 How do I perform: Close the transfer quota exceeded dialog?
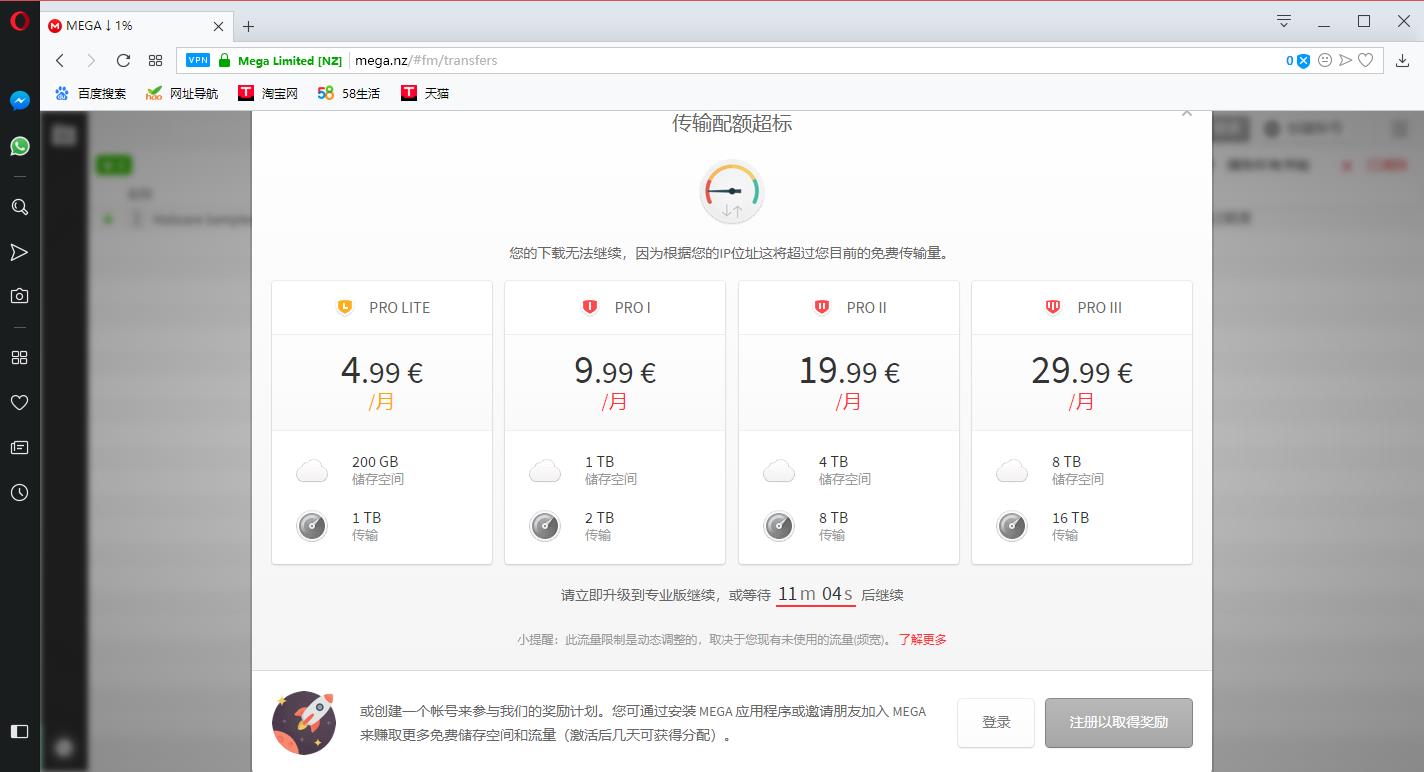(x=1187, y=114)
